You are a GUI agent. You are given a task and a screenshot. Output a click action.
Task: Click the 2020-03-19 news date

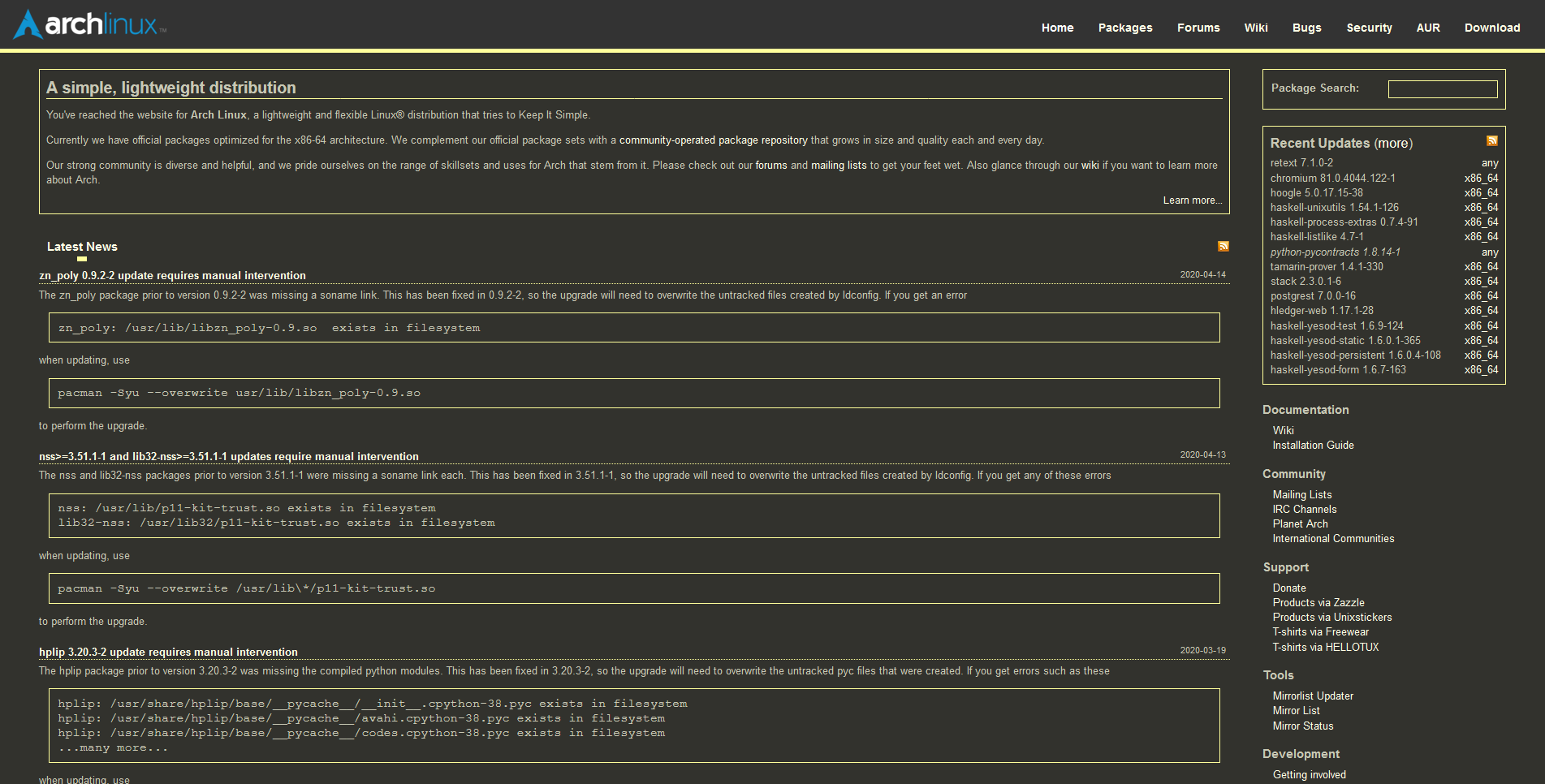click(1203, 651)
